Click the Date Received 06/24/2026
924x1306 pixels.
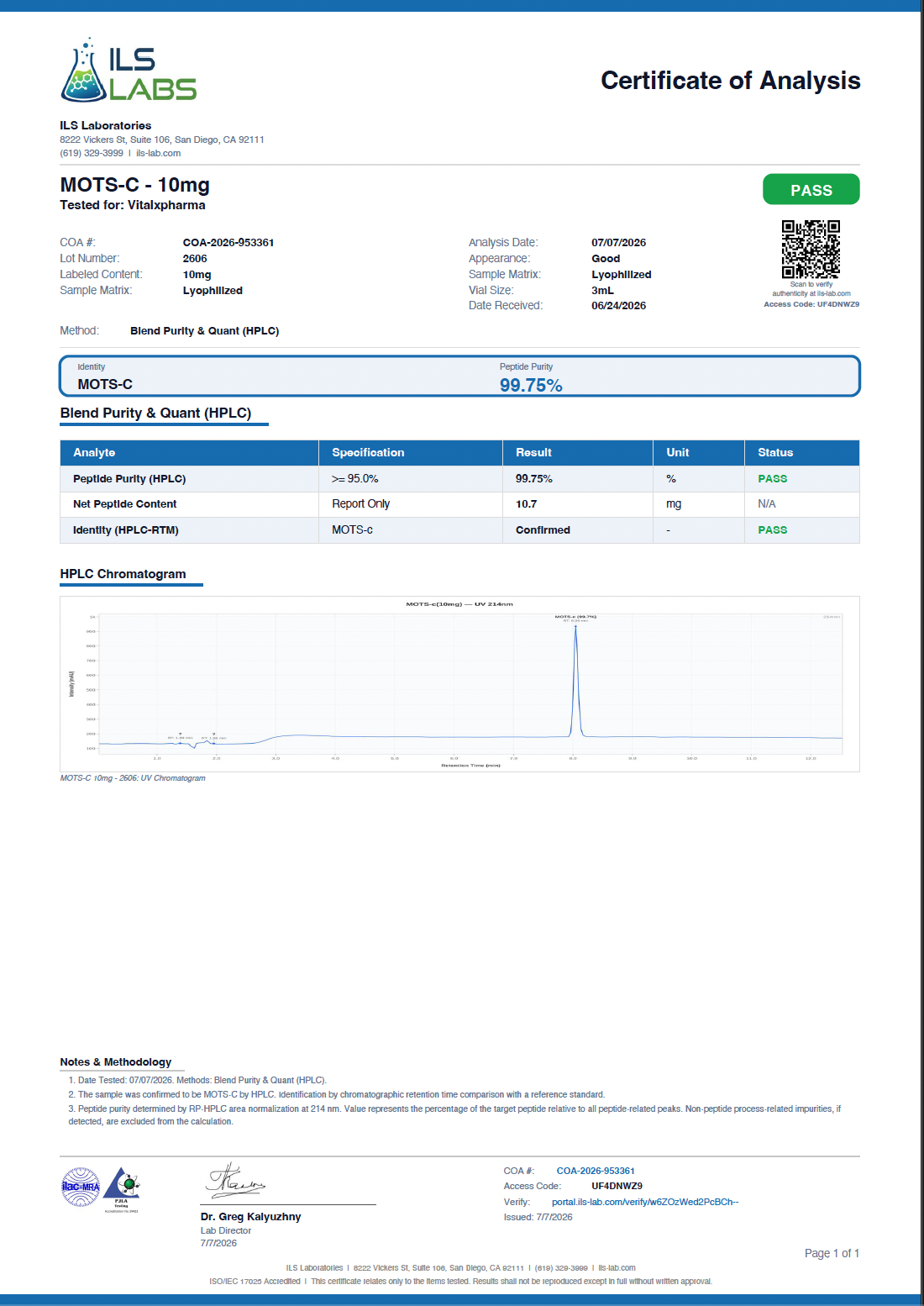click(619, 306)
